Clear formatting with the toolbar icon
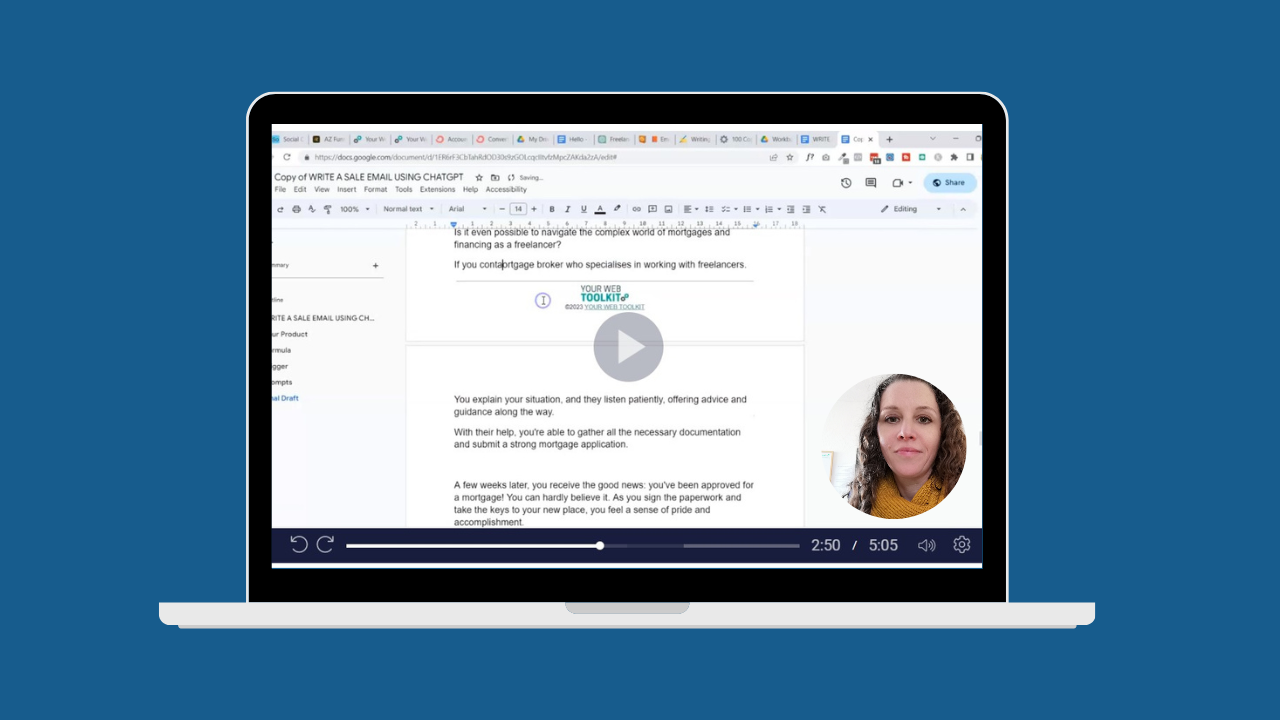This screenshot has width=1280, height=720. point(822,209)
